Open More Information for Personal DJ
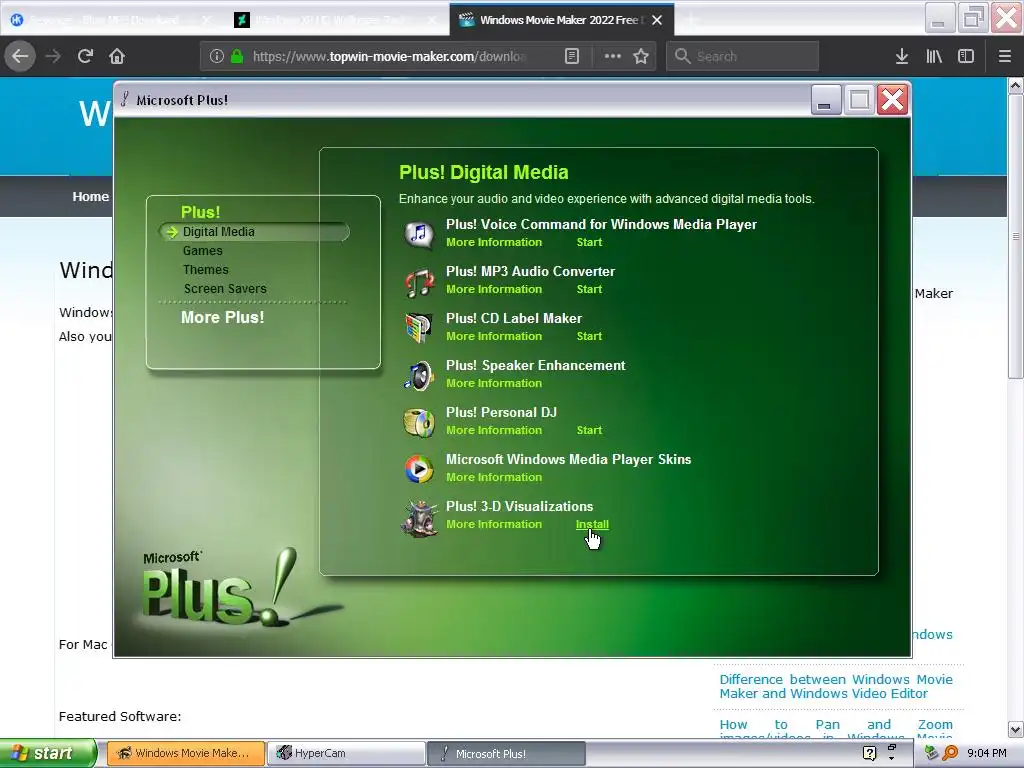 click(x=494, y=430)
